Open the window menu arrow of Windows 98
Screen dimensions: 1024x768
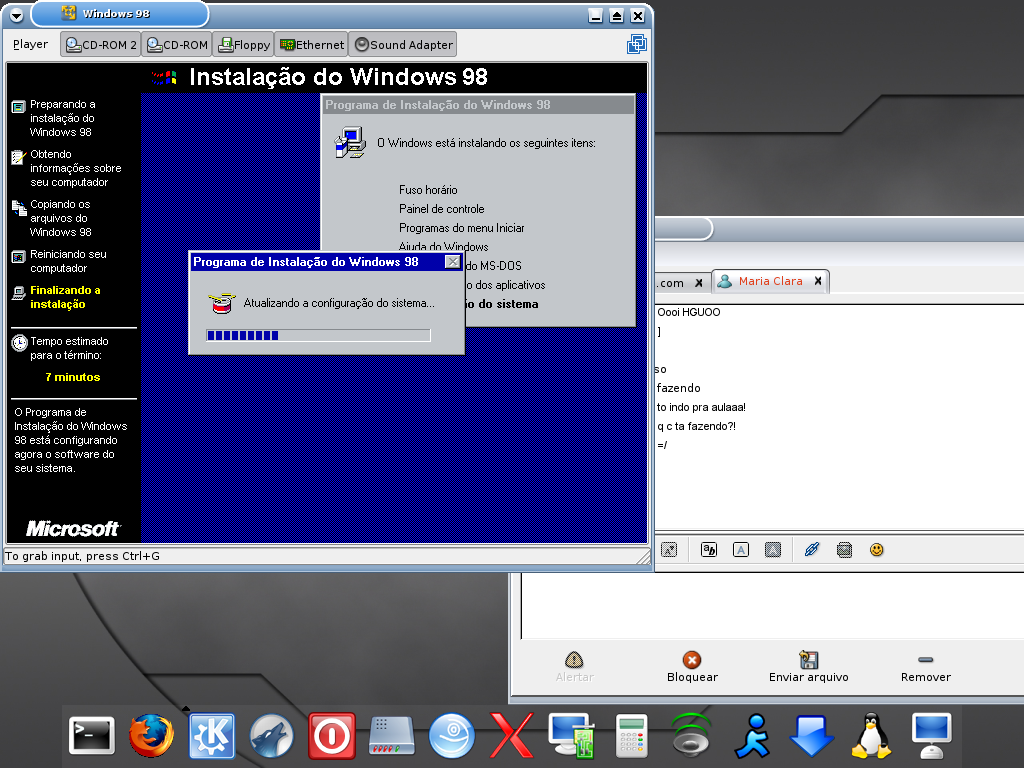(x=17, y=15)
